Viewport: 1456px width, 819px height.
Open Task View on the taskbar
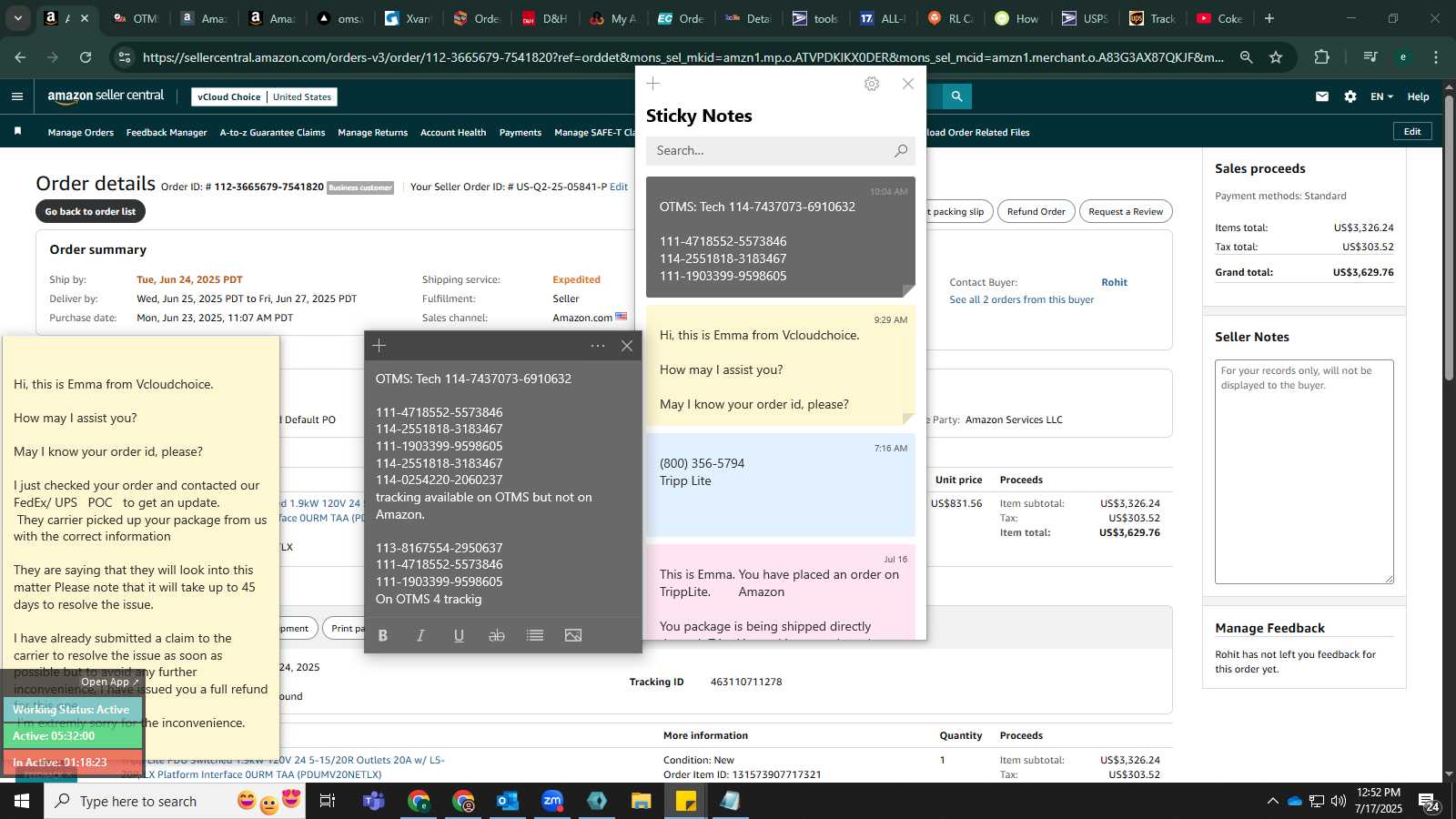[328, 801]
